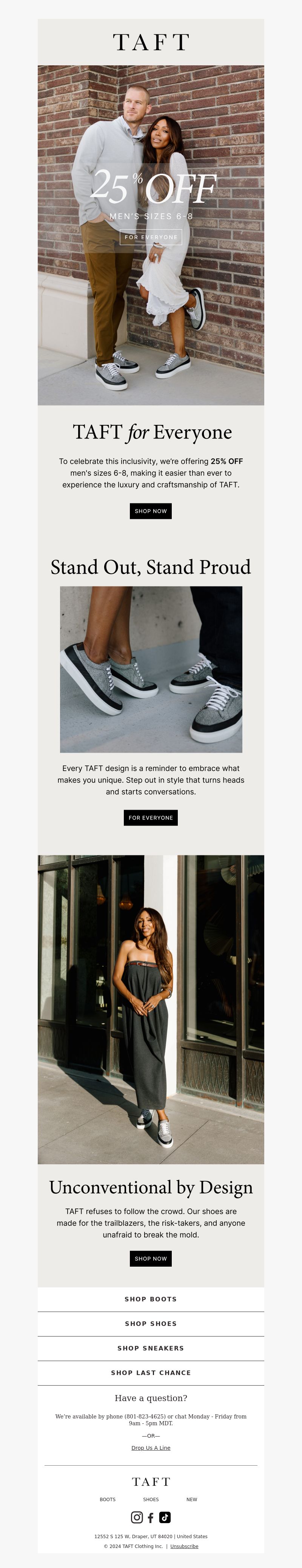The image size is (302, 1568).
Task: Select the footer NEW link
Action: [192, 1499]
